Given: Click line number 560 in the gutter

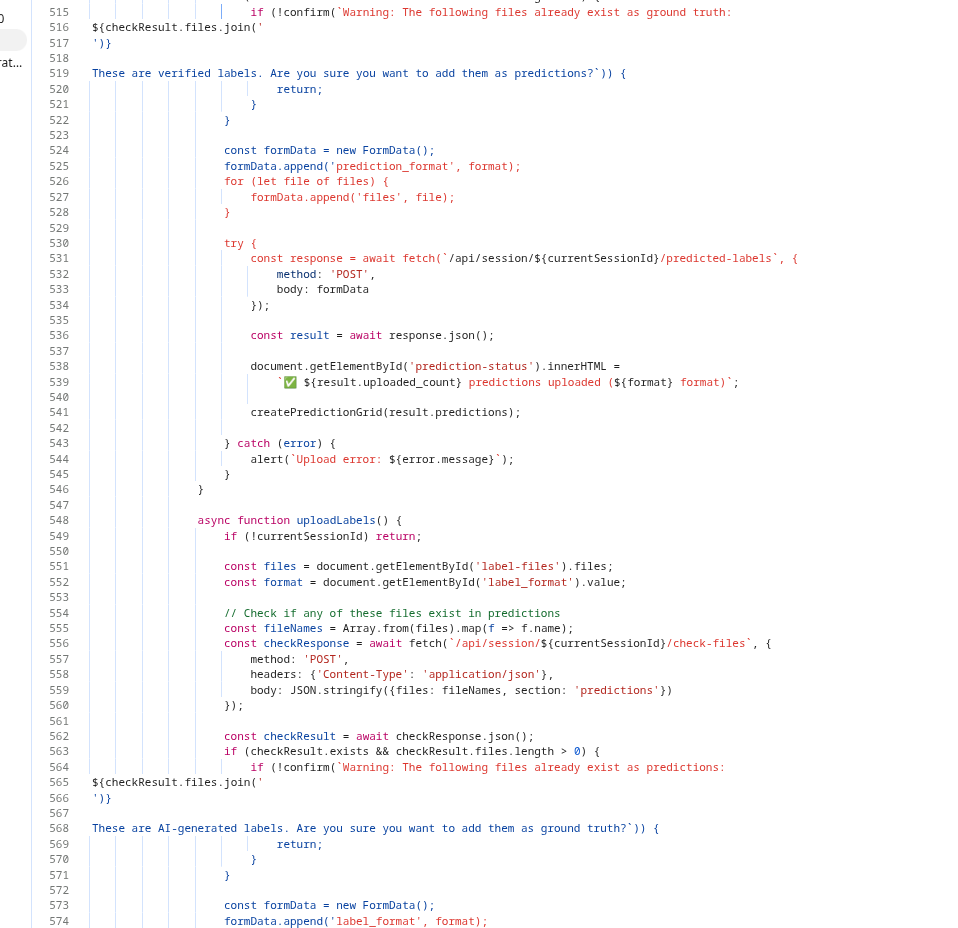Looking at the screenshot, I should [x=59, y=706].
